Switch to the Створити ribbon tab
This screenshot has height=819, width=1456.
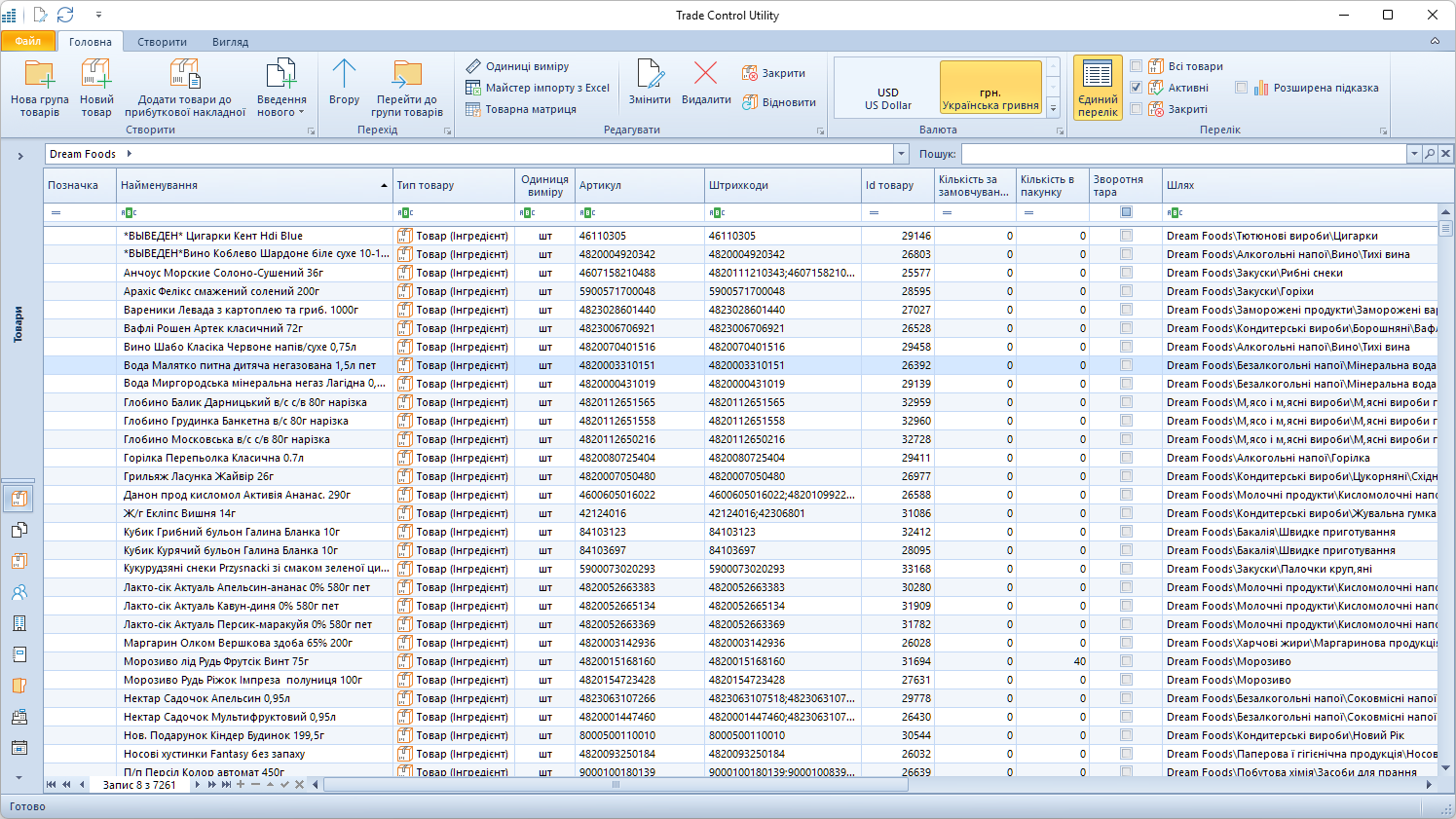pyautogui.click(x=162, y=42)
